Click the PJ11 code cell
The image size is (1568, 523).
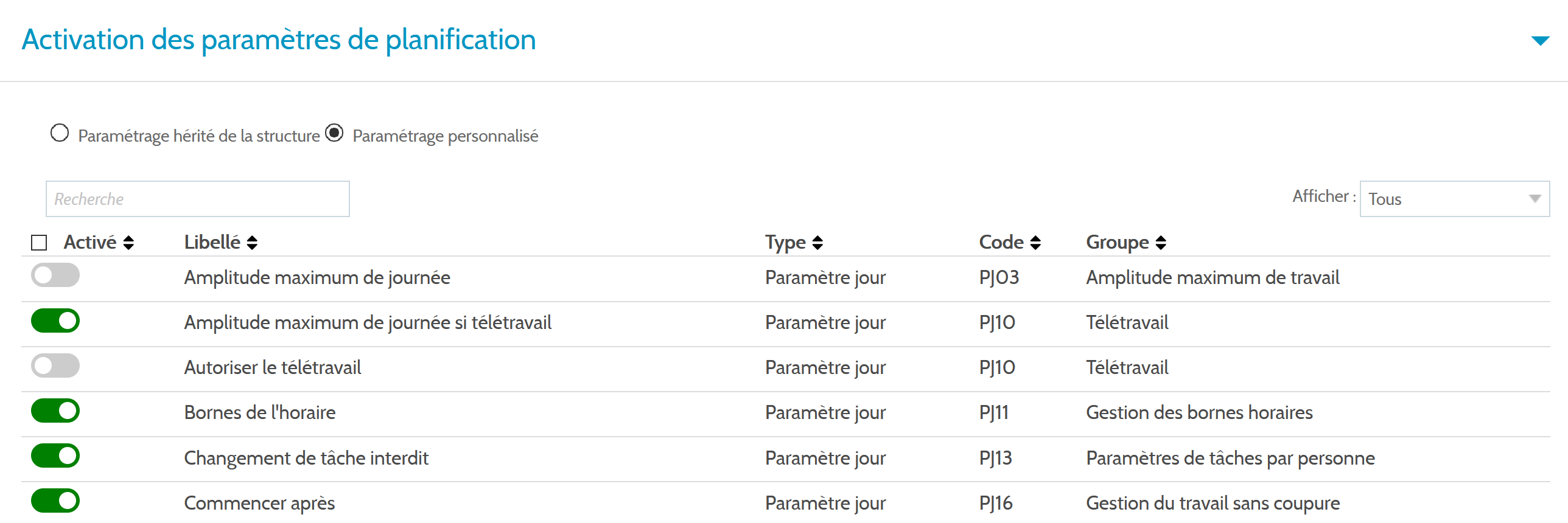tap(993, 412)
